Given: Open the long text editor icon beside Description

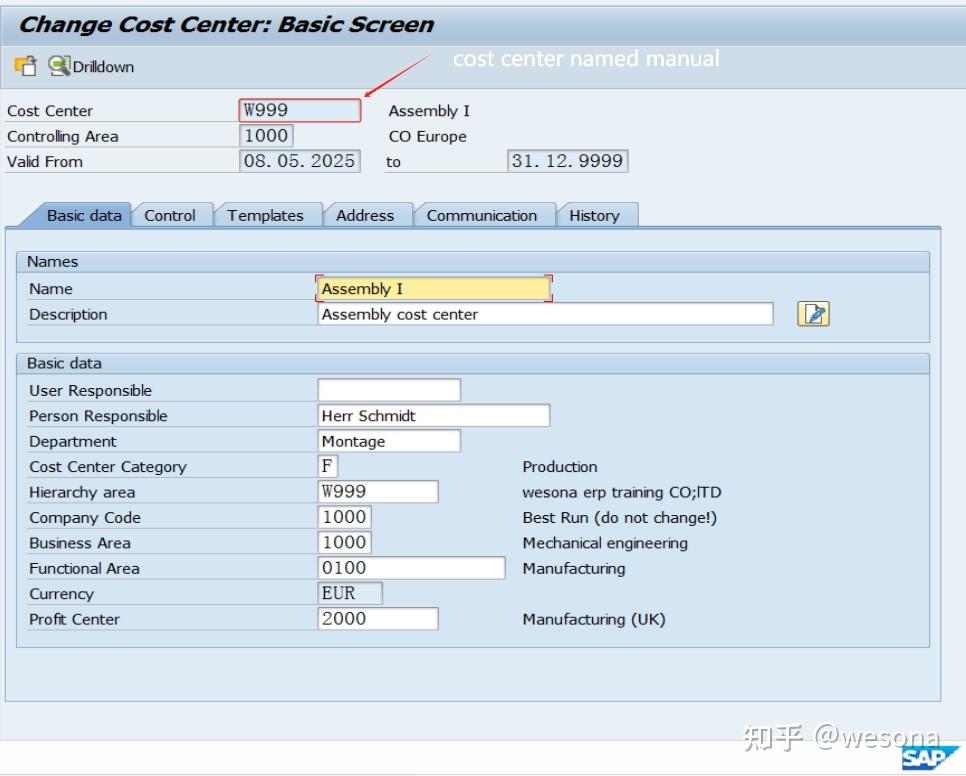Looking at the screenshot, I should pyautogui.click(x=813, y=314).
